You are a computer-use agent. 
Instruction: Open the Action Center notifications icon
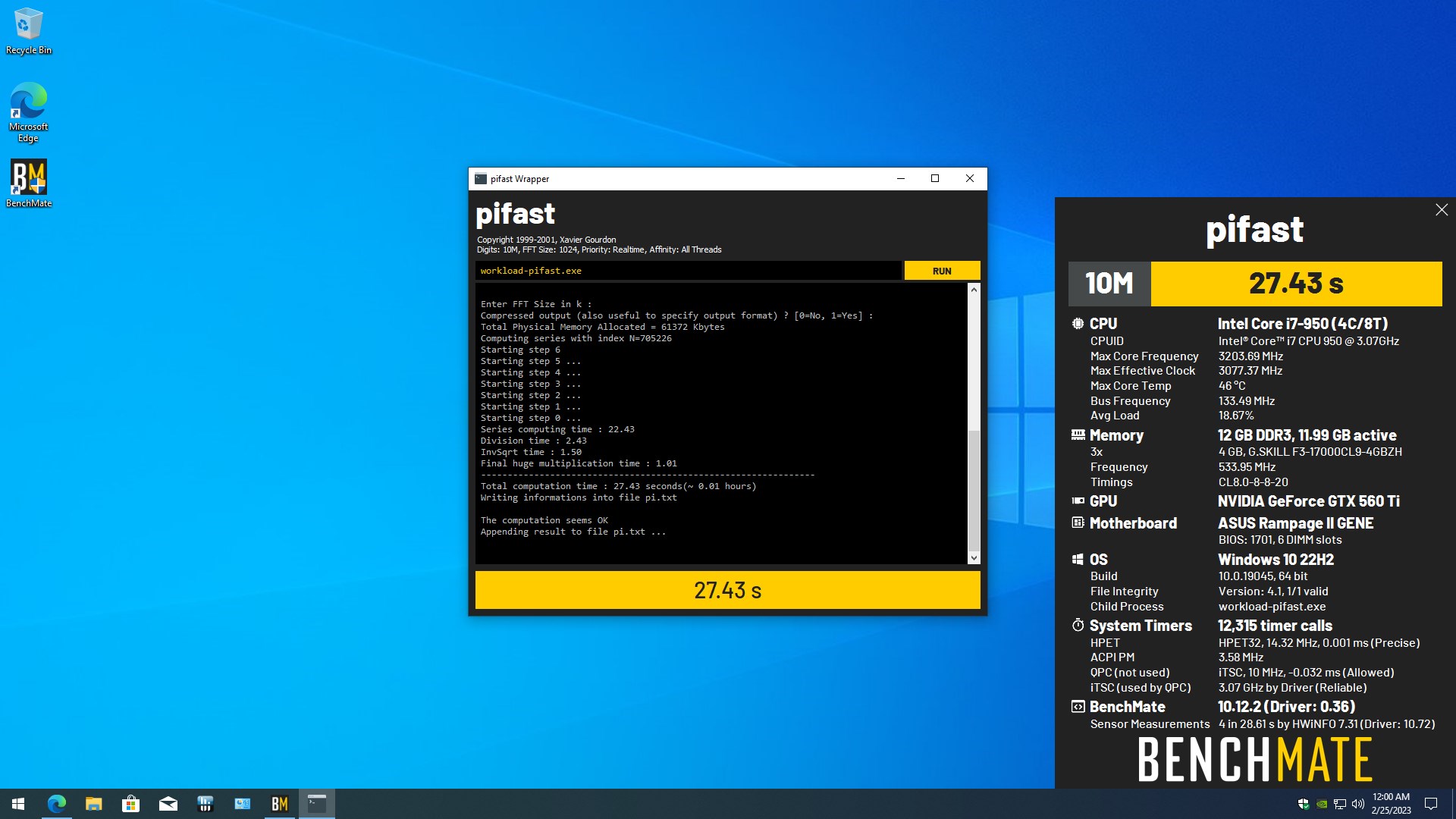pyautogui.click(x=1431, y=804)
